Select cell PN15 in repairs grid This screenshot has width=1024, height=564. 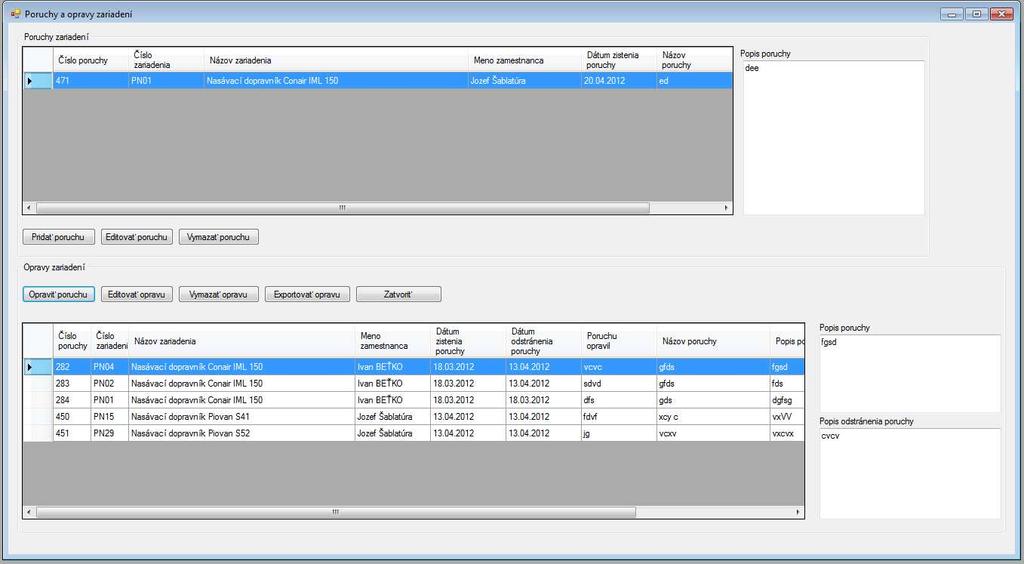[110, 416]
